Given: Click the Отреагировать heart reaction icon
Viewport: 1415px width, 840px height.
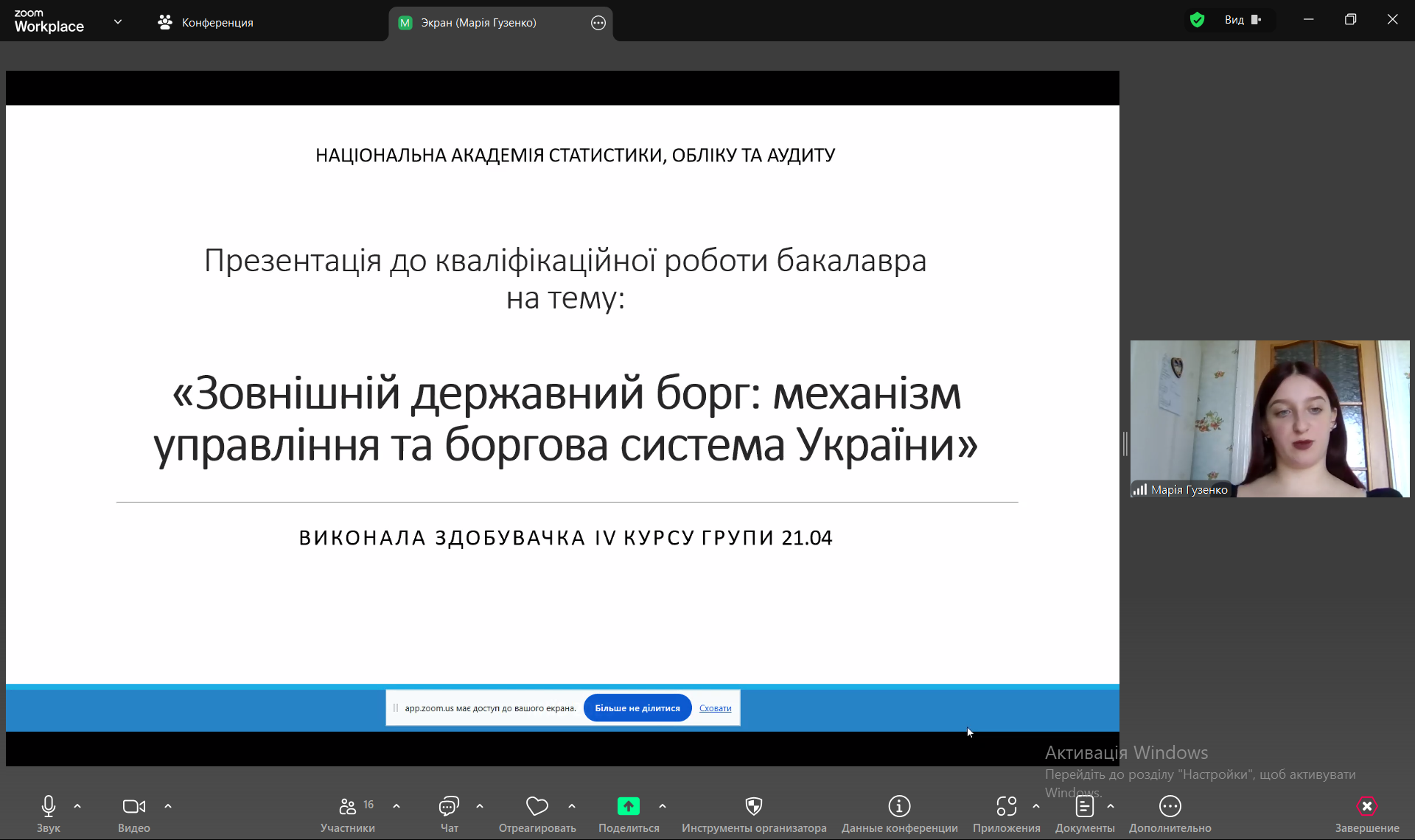Looking at the screenshot, I should click(x=537, y=807).
